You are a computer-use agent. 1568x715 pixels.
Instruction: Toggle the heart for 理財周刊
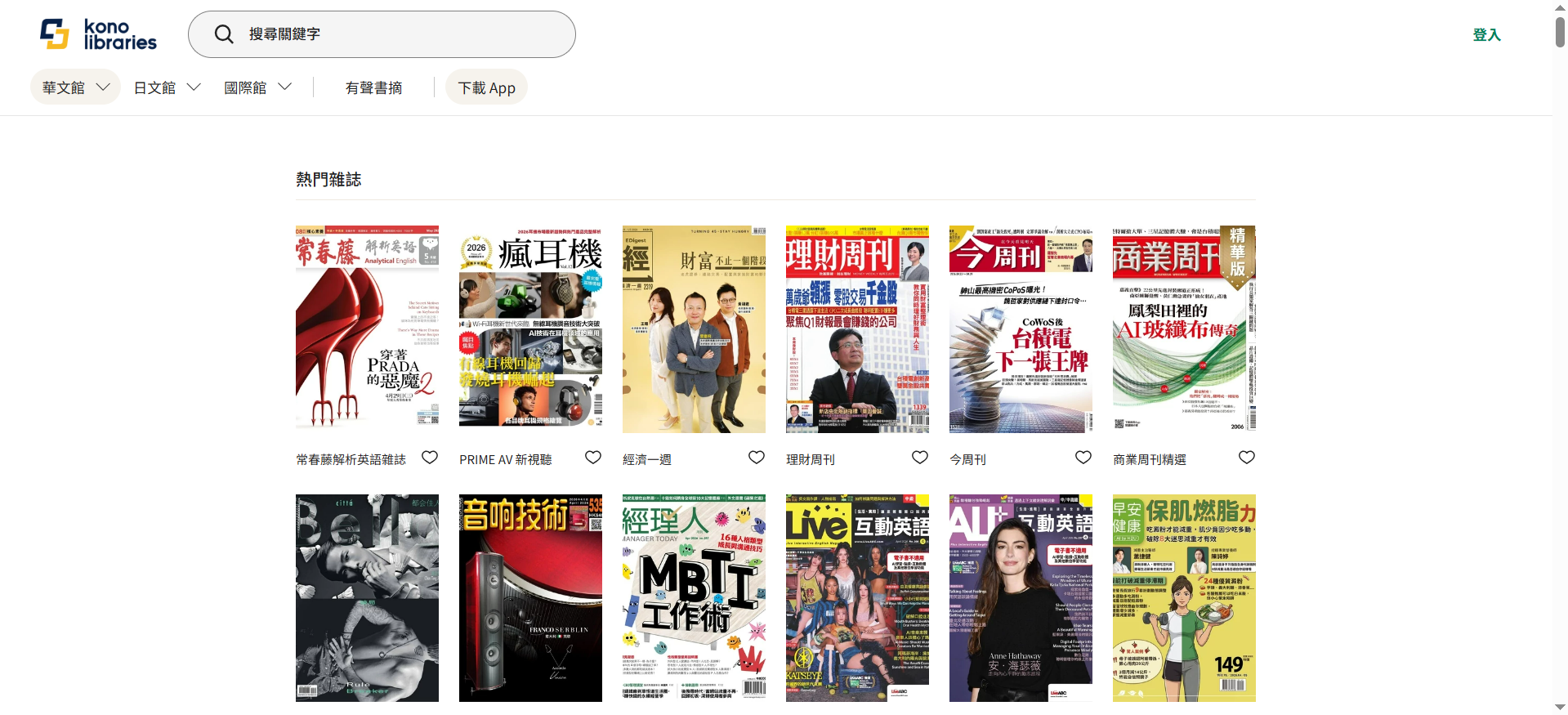point(920,458)
